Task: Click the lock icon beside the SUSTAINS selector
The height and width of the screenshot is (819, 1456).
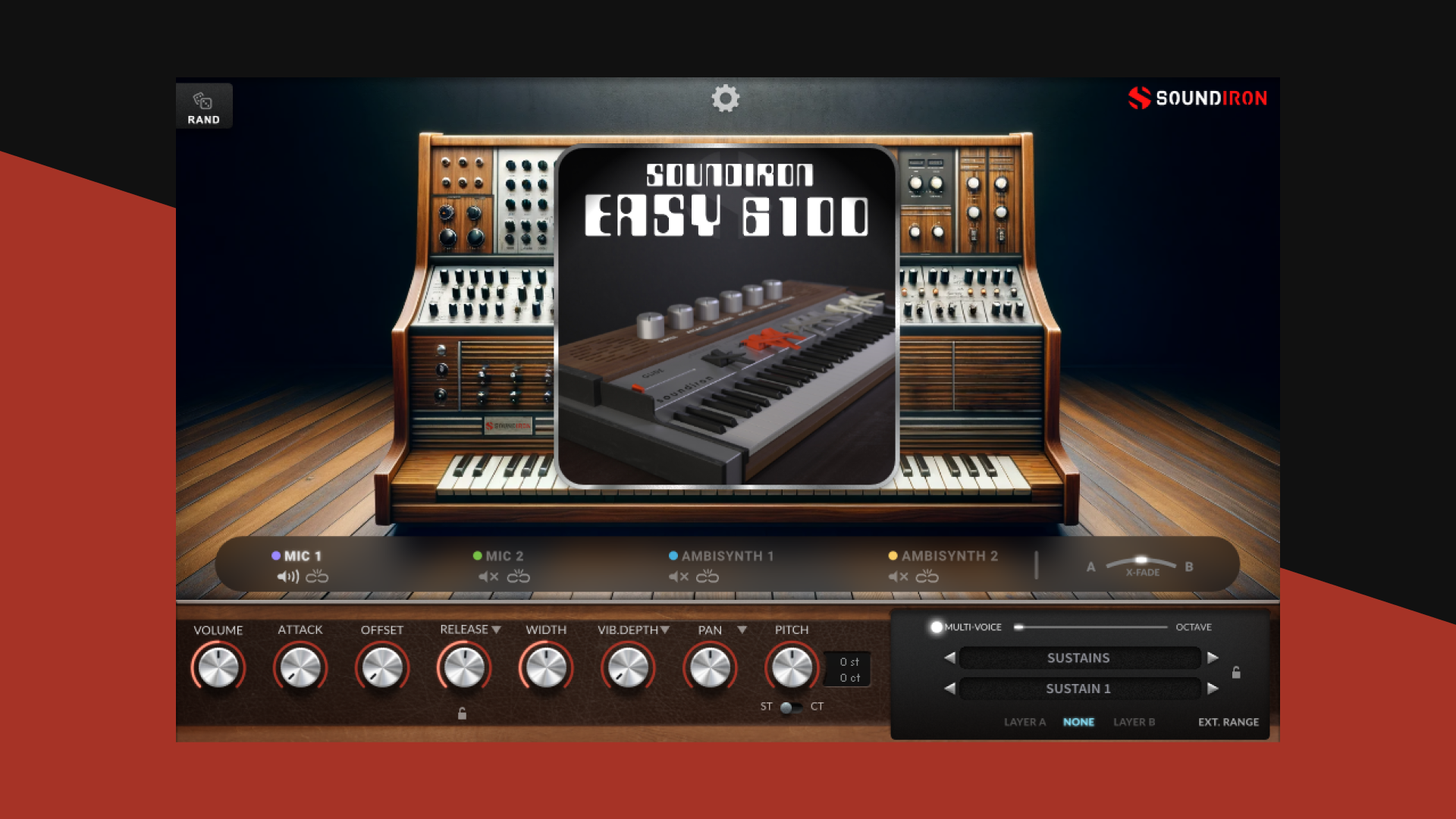Action: [x=1236, y=673]
